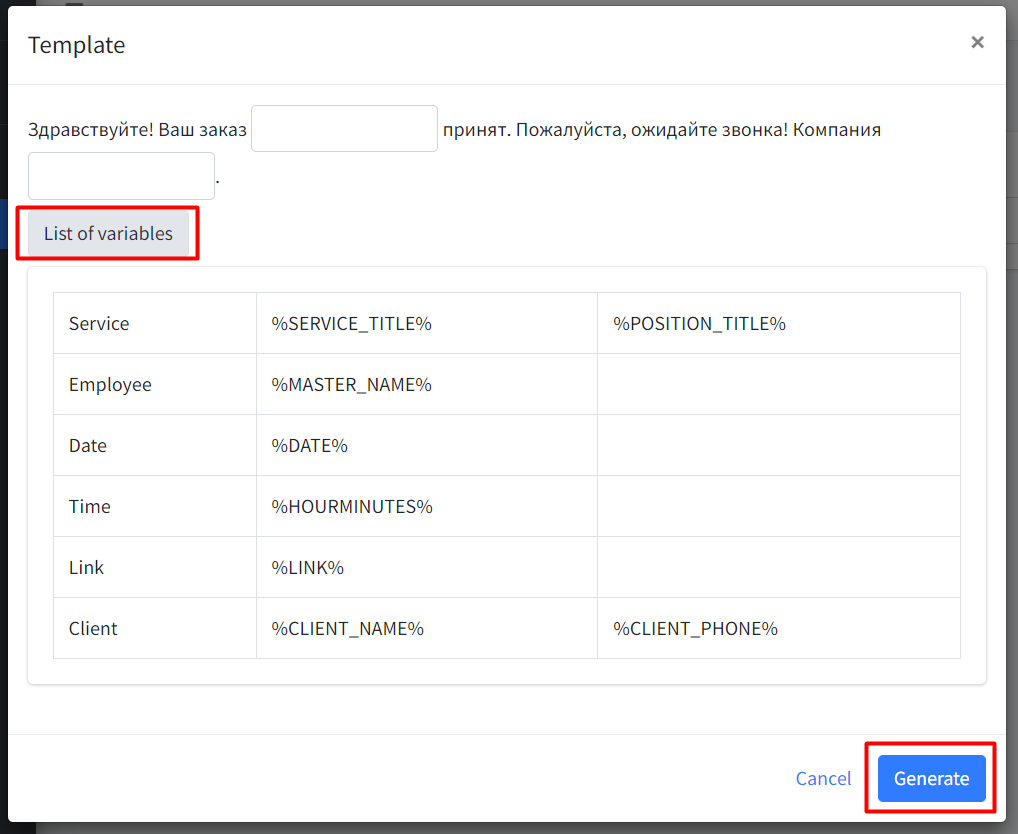The height and width of the screenshot is (834, 1018).
Task: Pick the %CLIENT_PHONE% variable
Action: 695,629
